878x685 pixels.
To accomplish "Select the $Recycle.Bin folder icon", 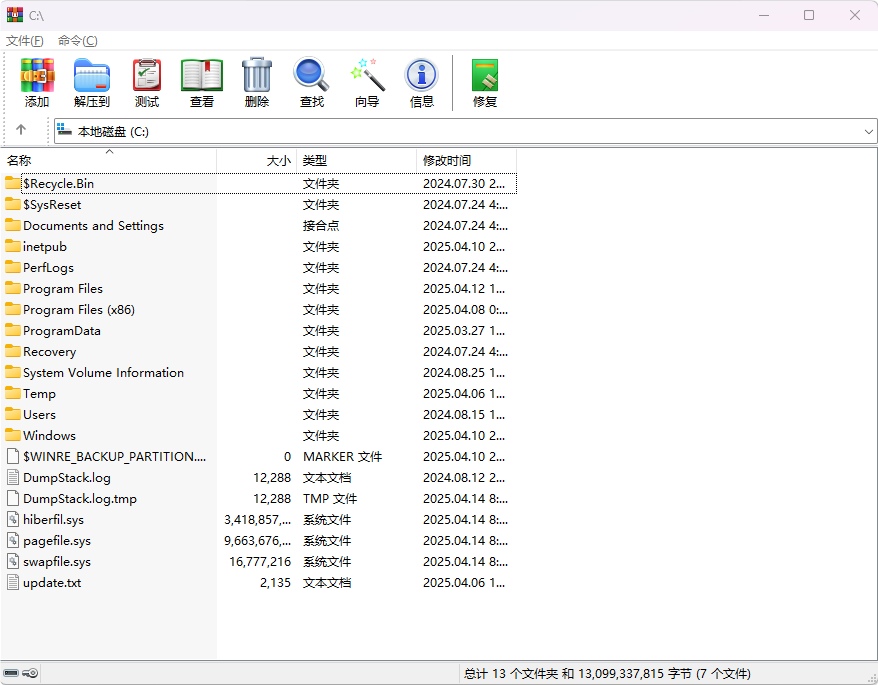I will point(12,183).
